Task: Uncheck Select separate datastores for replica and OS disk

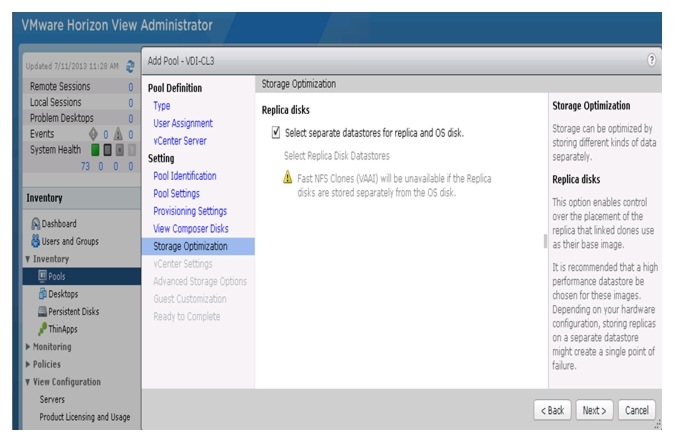Action: (276, 132)
